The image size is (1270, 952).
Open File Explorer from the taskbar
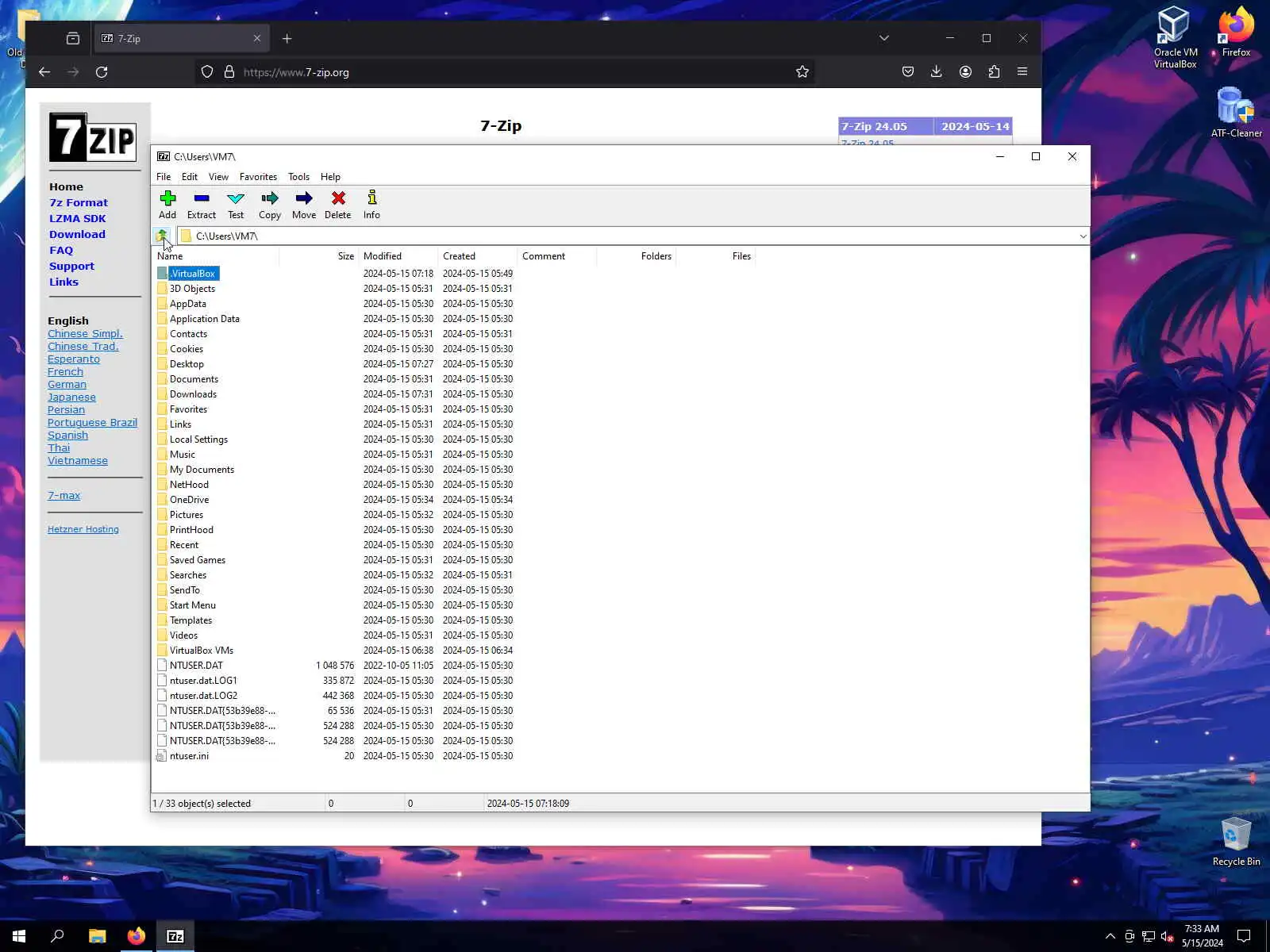click(97, 936)
